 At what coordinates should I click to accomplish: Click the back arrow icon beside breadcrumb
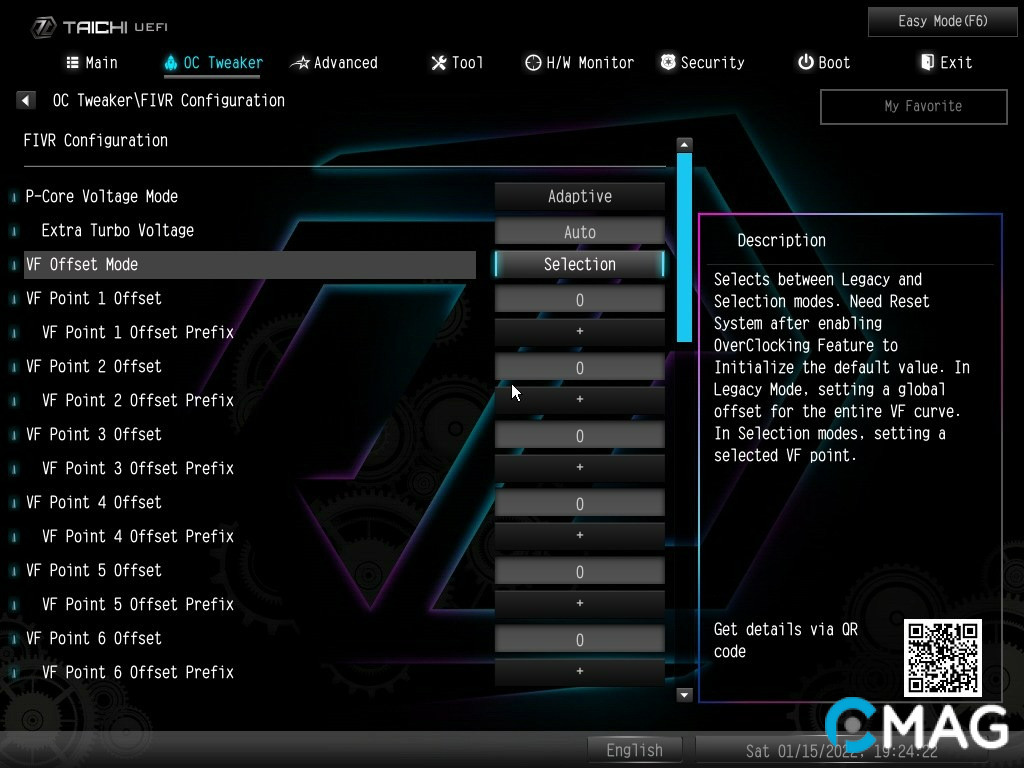click(26, 100)
